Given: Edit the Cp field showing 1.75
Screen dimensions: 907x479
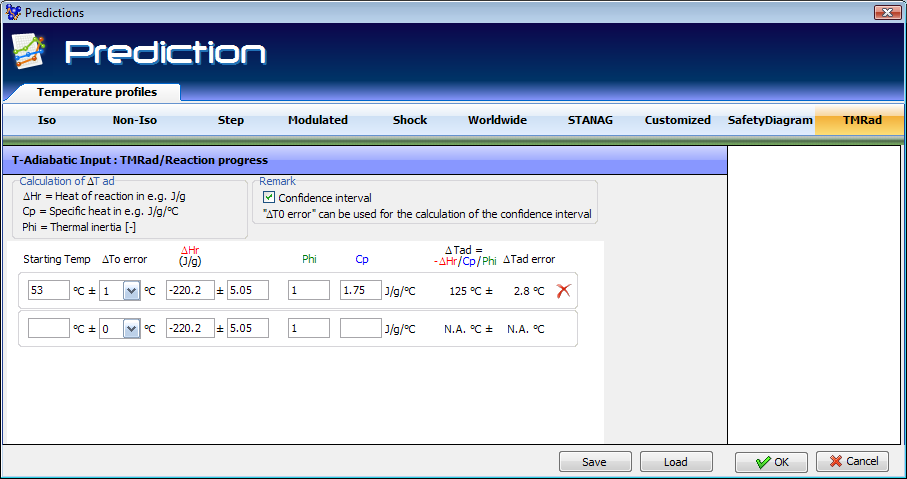Looking at the screenshot, I should [x=361, y=290].
